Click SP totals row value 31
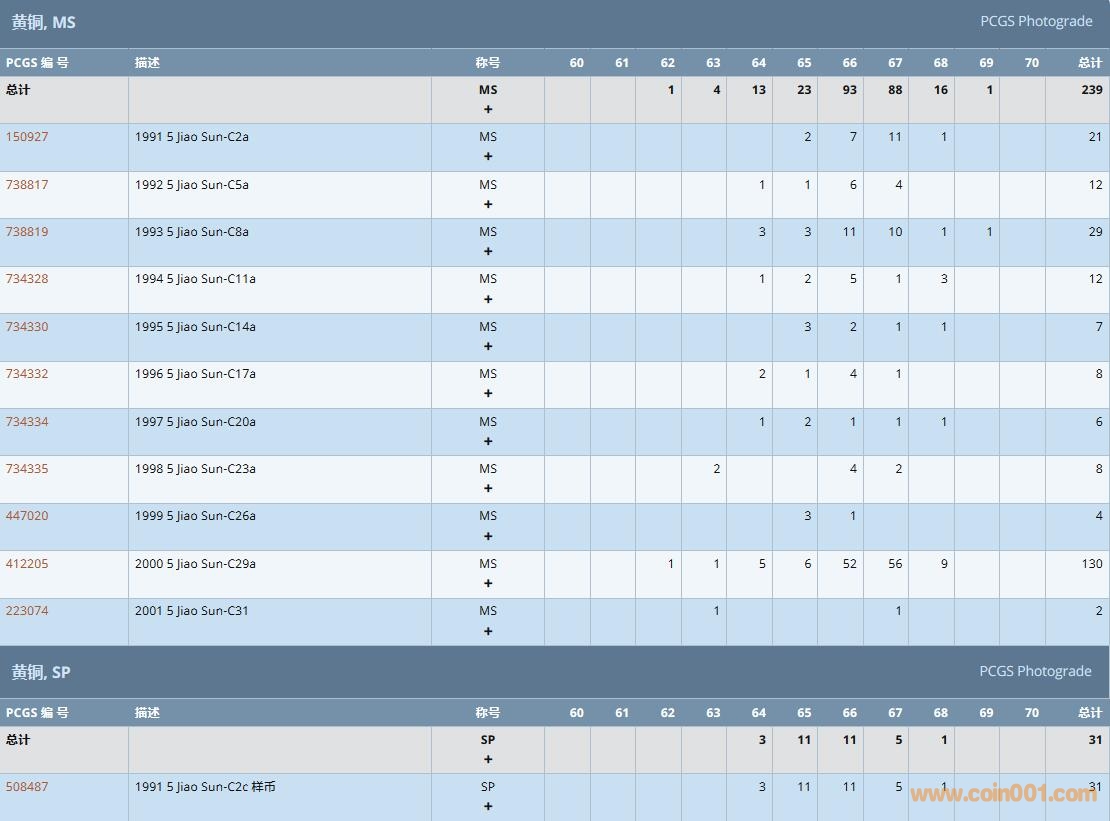This screenshot has height=821, width=1110. pos(1095,740)
